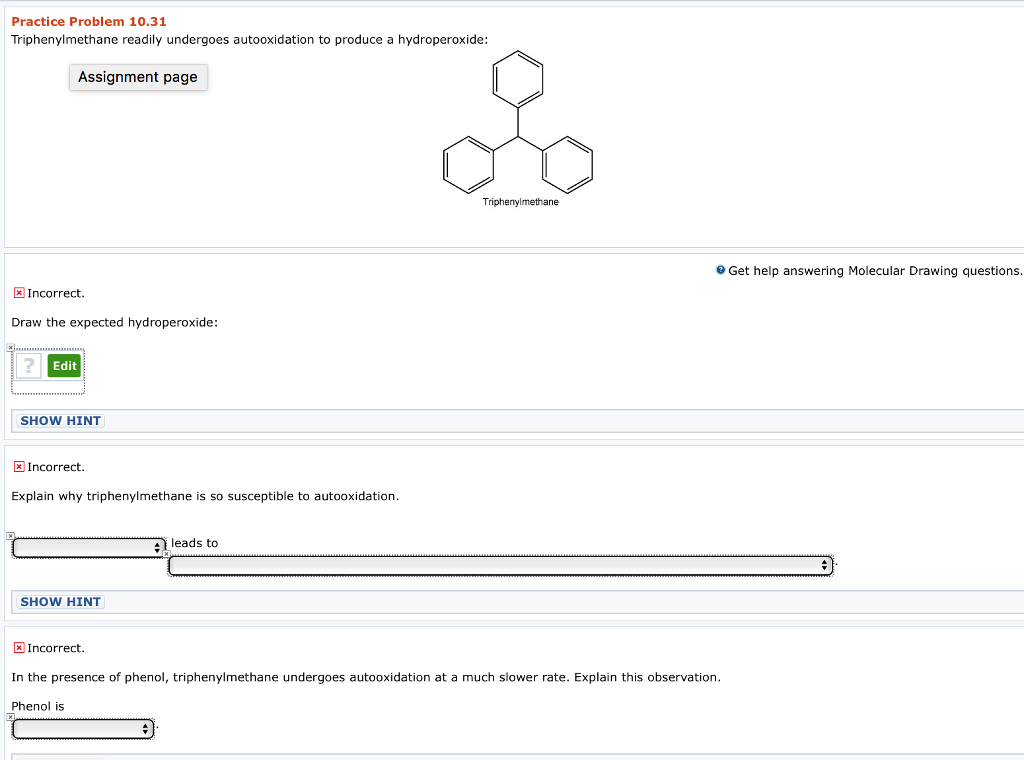1024x760 pixels.
Task: Click the red X icon beside the phenol question Incorrect message
Action: [18, 648]
